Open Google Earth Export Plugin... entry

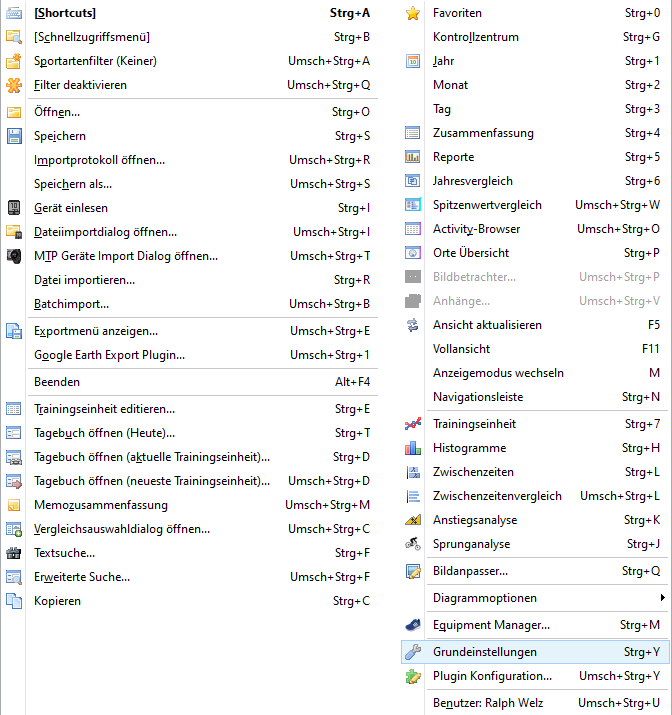click(190, 355)
